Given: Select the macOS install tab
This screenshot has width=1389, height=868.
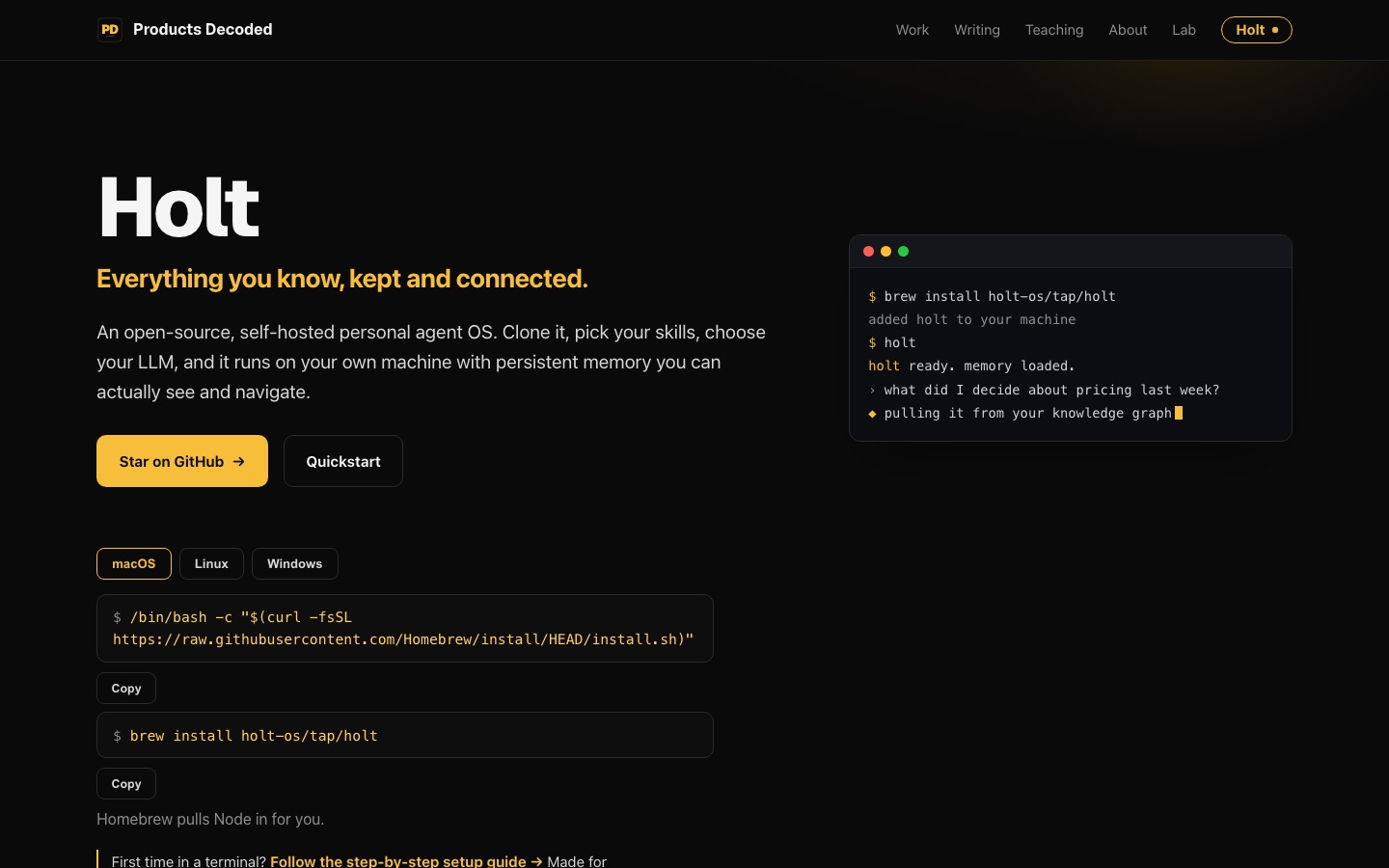Looking at the screenshot, I should (x=134, y=564).
